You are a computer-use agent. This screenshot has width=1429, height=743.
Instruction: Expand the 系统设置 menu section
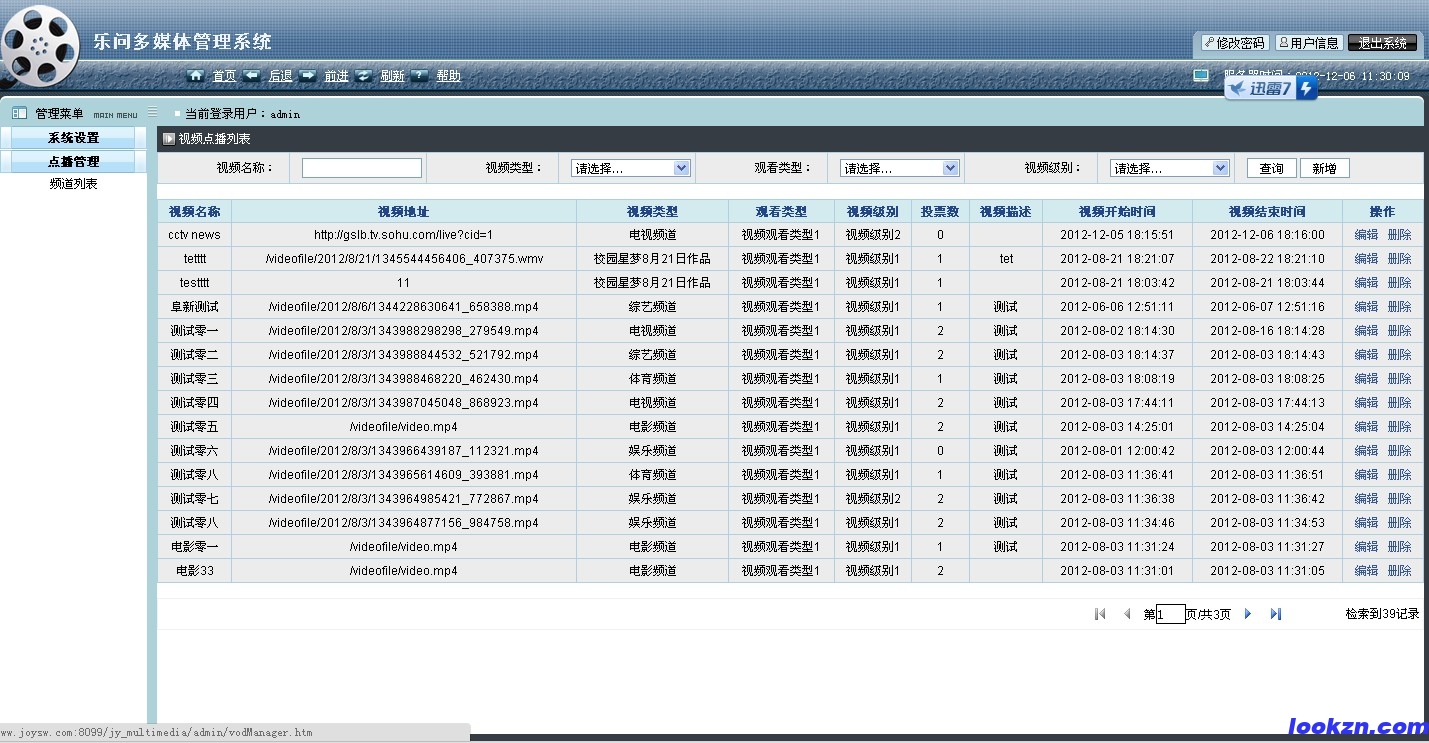[73, 138]
